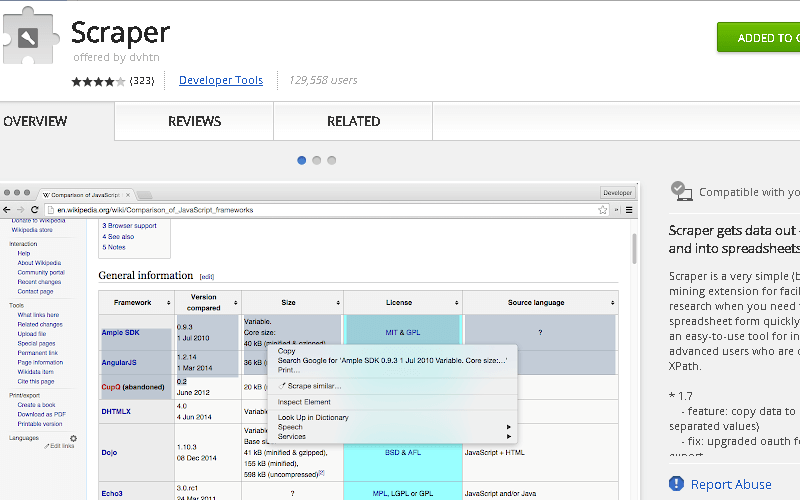Open the Community portal sidebar link
This screenshot has width=800, height=500.
pyautogui.click(x=41, y=272)
